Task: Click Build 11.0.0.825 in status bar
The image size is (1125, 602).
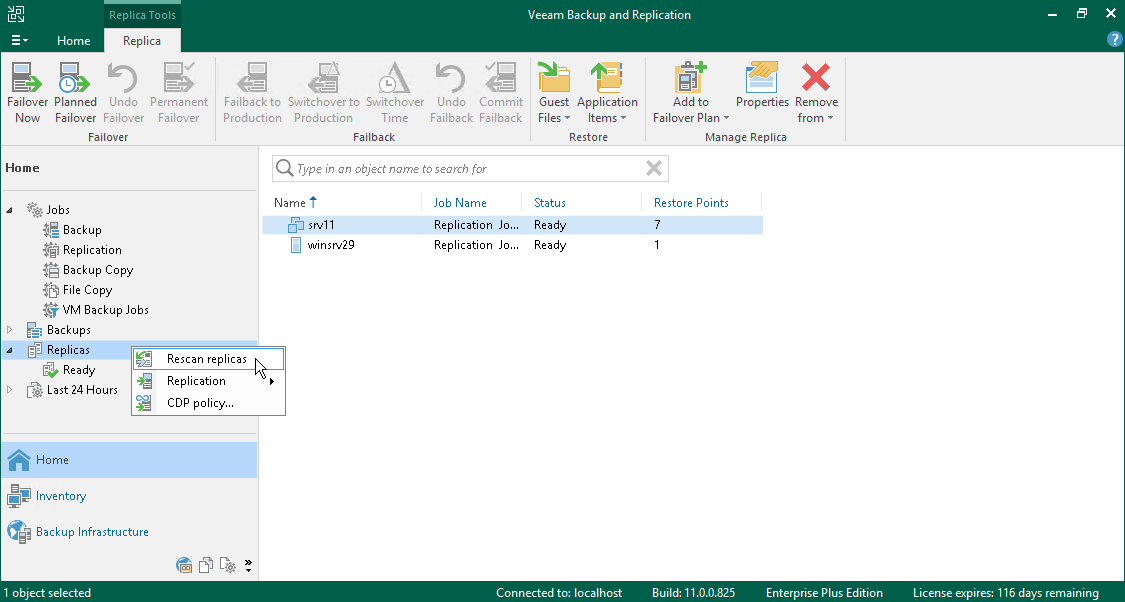Action: [x=693, y=593]
